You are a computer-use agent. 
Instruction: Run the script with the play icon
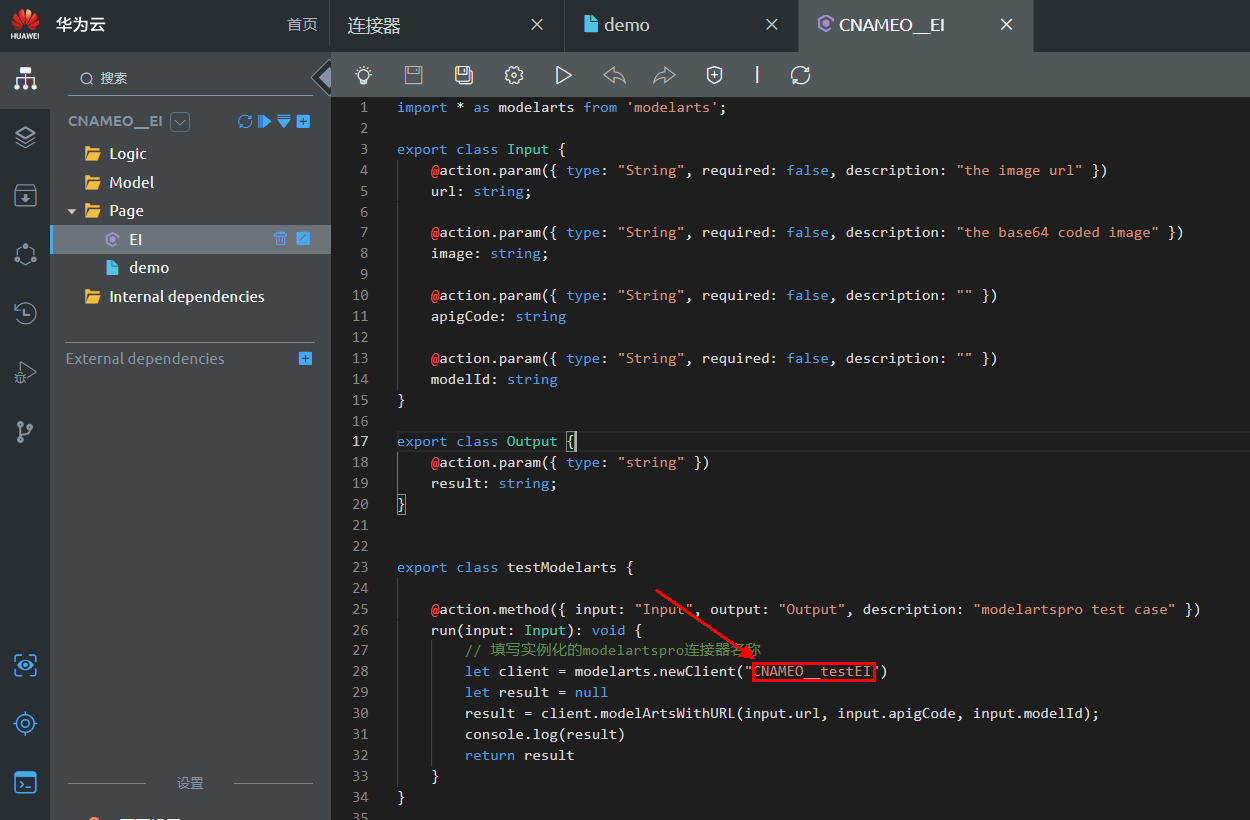[x=563, y=75]
